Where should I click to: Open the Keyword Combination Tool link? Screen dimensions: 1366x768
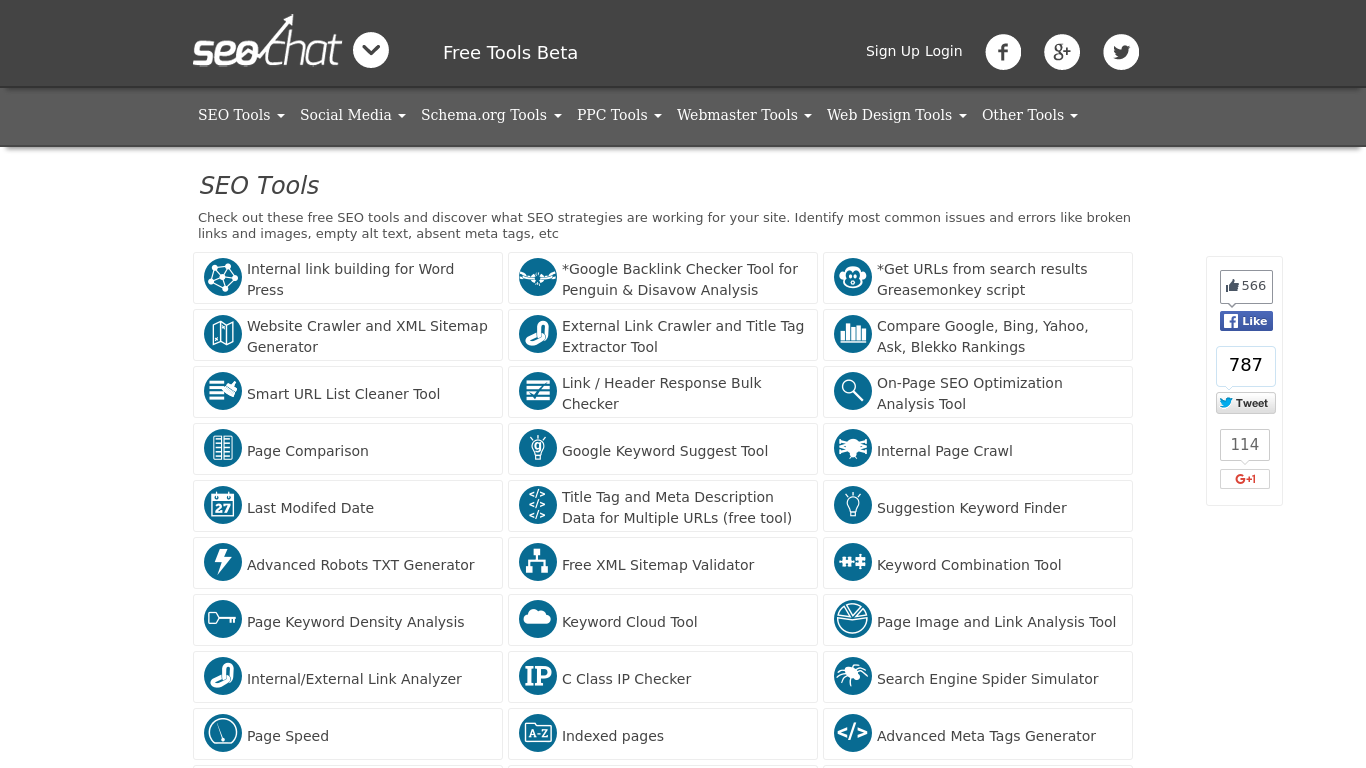(x=969, y=565)
